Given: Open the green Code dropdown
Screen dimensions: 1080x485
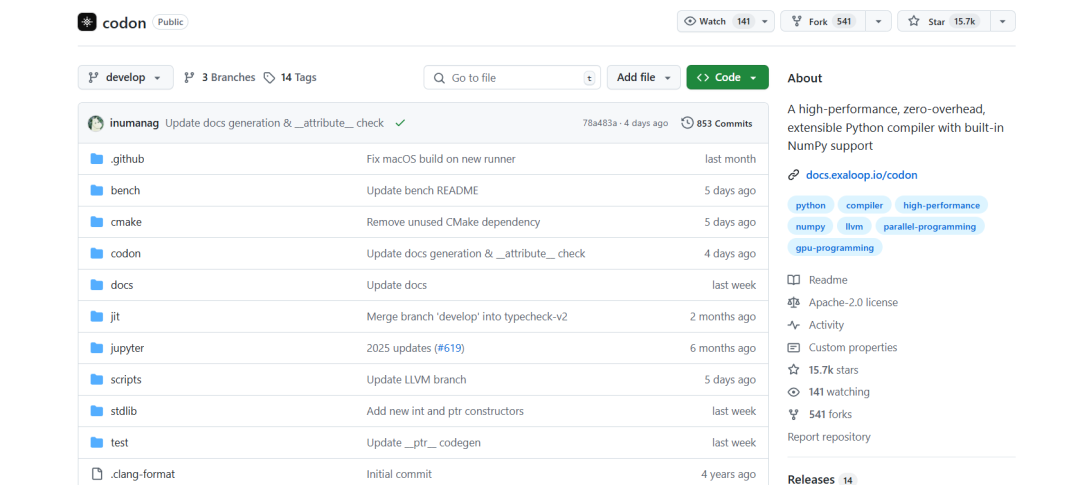Looking at the screenshot, I should 727,78.
